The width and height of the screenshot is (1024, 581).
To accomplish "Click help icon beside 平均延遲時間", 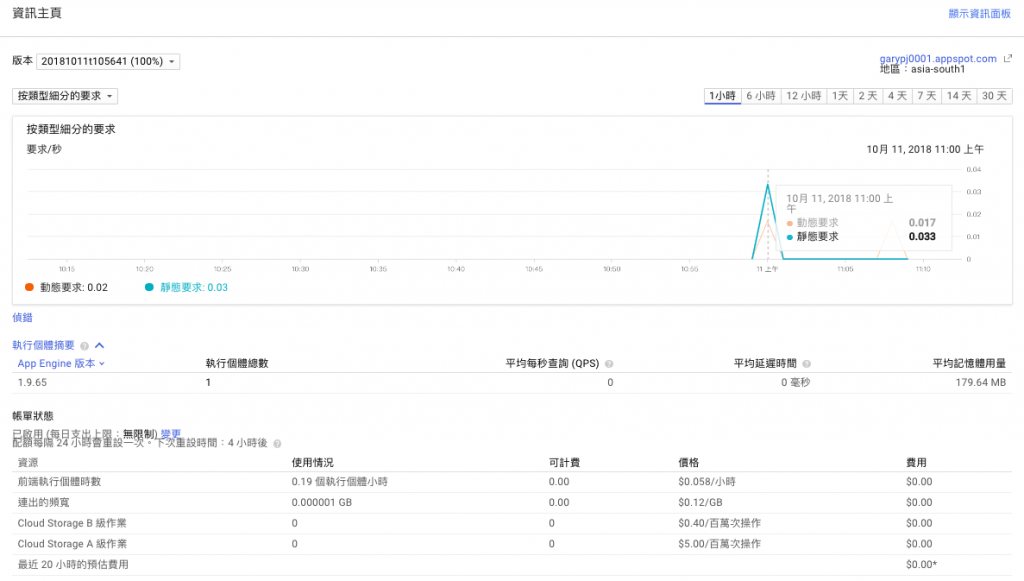I will (806, 364).
